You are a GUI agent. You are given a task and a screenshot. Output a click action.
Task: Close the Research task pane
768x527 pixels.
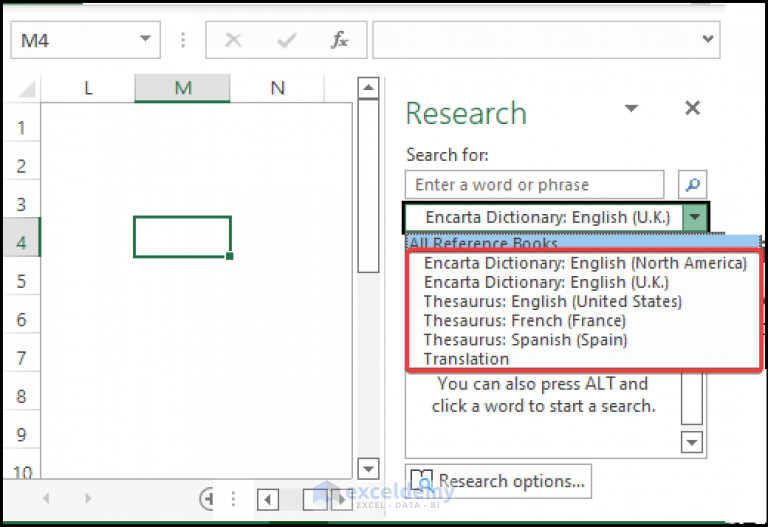693,108
